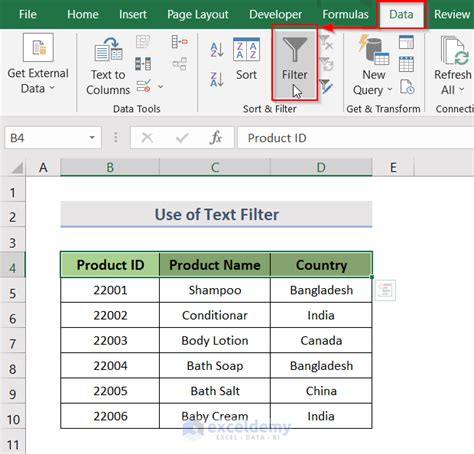Click the Remove Duplicates icon

(x=143, y=64)
